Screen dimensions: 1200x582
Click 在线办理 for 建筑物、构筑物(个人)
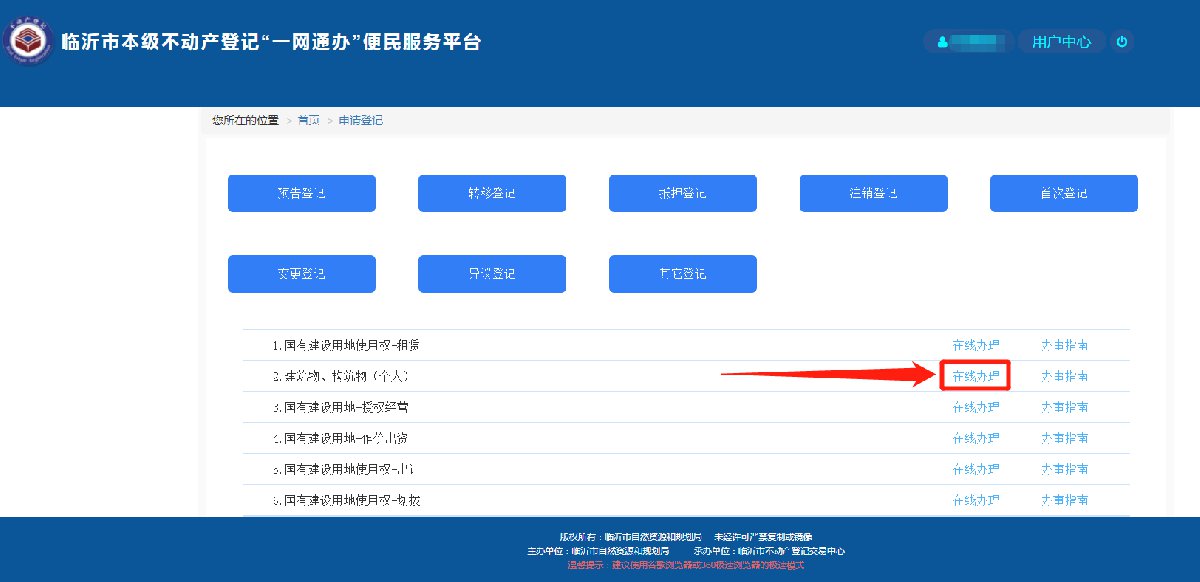click(x=975, y=376)
